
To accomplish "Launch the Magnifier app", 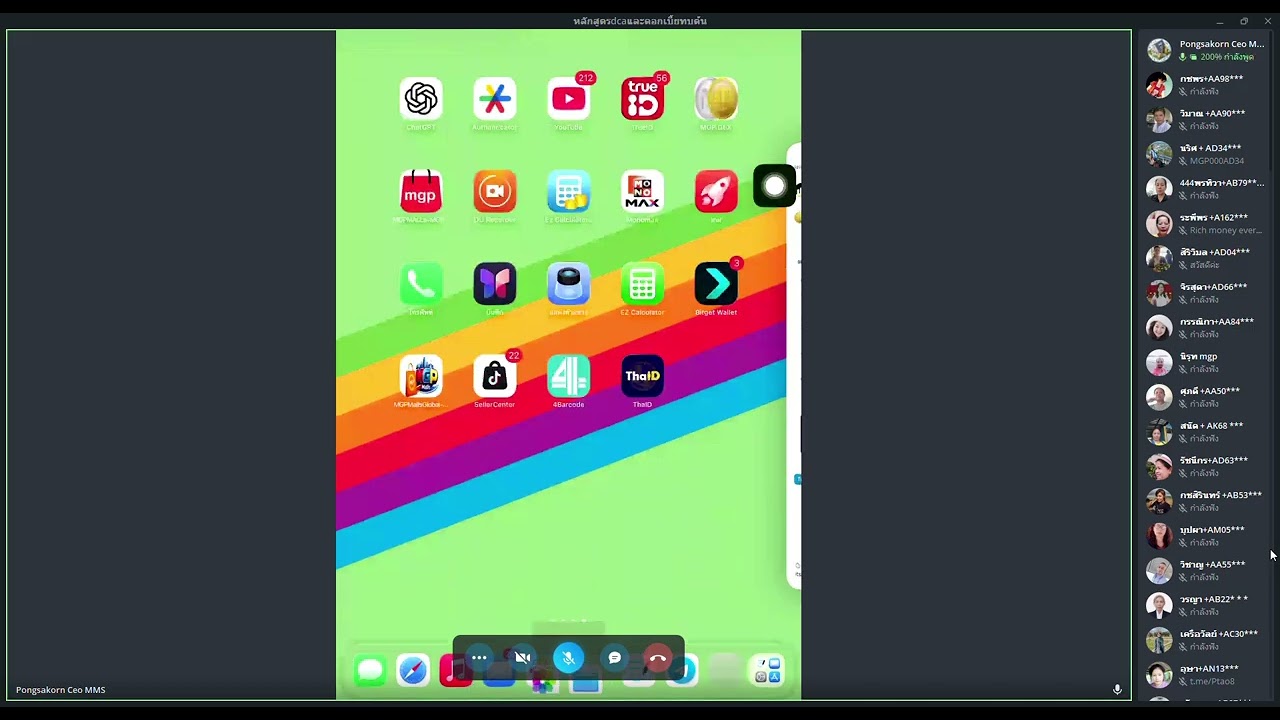I will click(569, 284).
